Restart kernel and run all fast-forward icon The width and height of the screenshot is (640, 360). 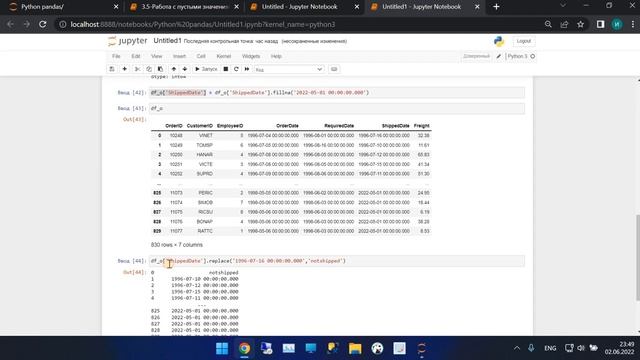click(x=247, y=69)
